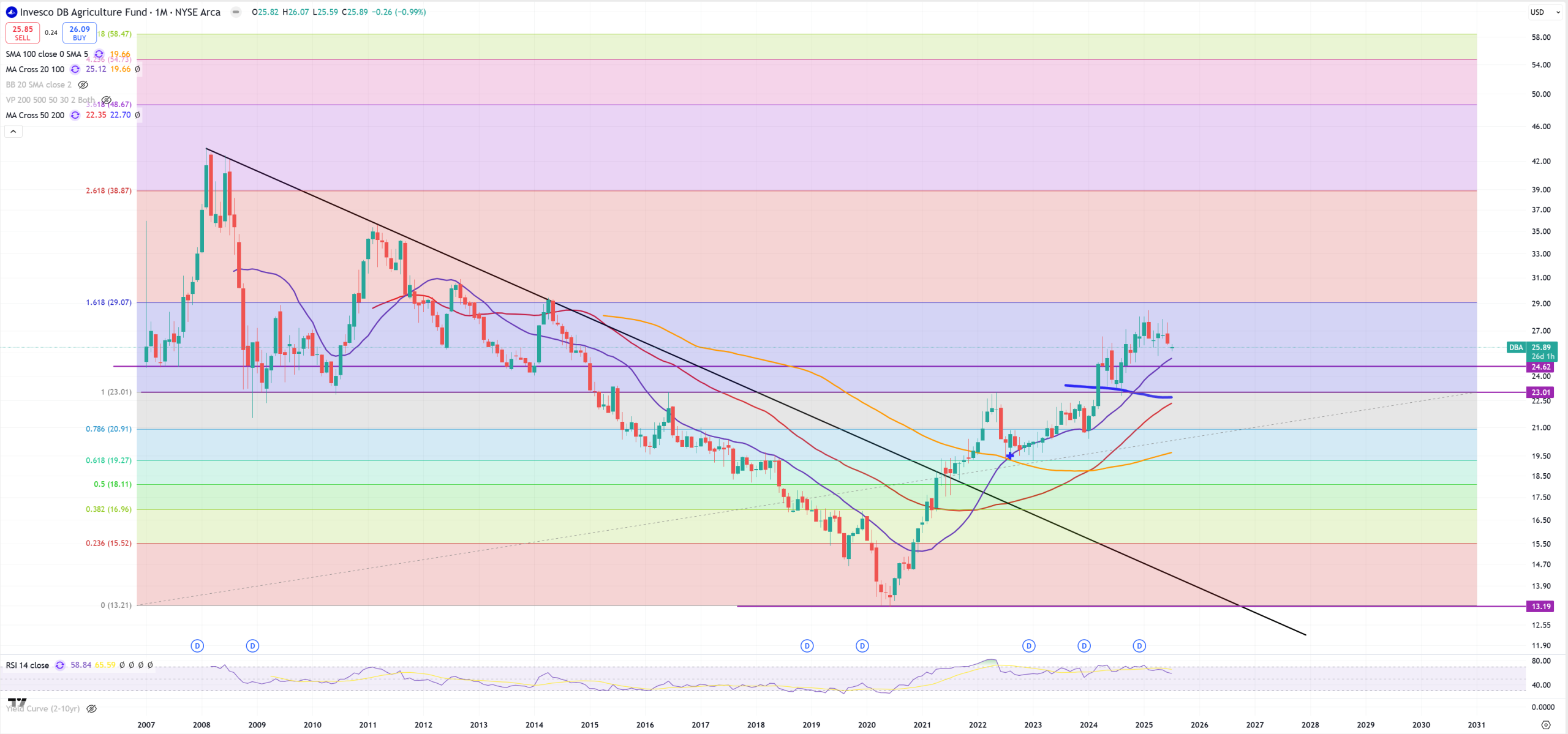Select the RSI 14 close indicator label
Viewport: 1568px width, 734px height.
tap(28, 665)
